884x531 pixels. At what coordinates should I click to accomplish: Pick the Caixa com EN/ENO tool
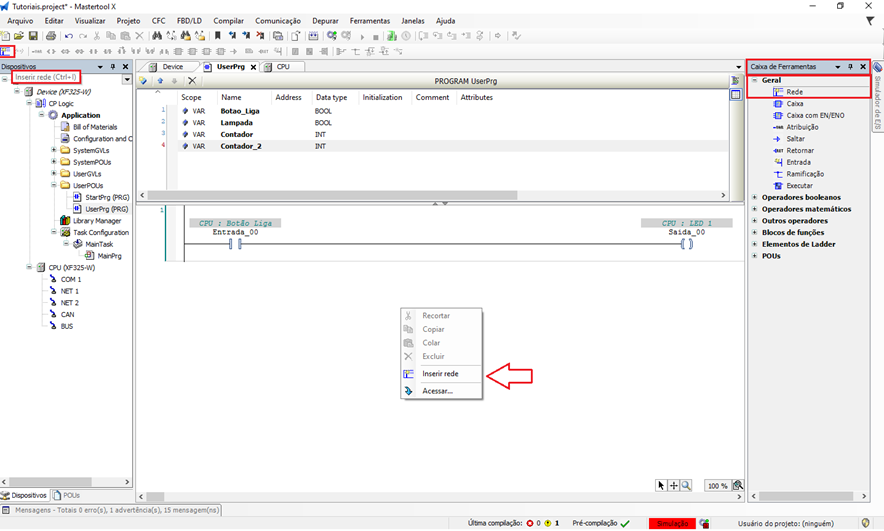[814, 115]
